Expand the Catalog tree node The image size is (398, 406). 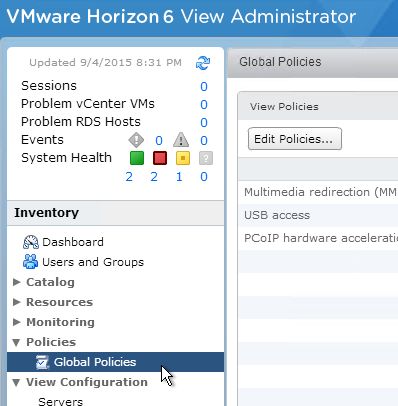coord(16,282)
